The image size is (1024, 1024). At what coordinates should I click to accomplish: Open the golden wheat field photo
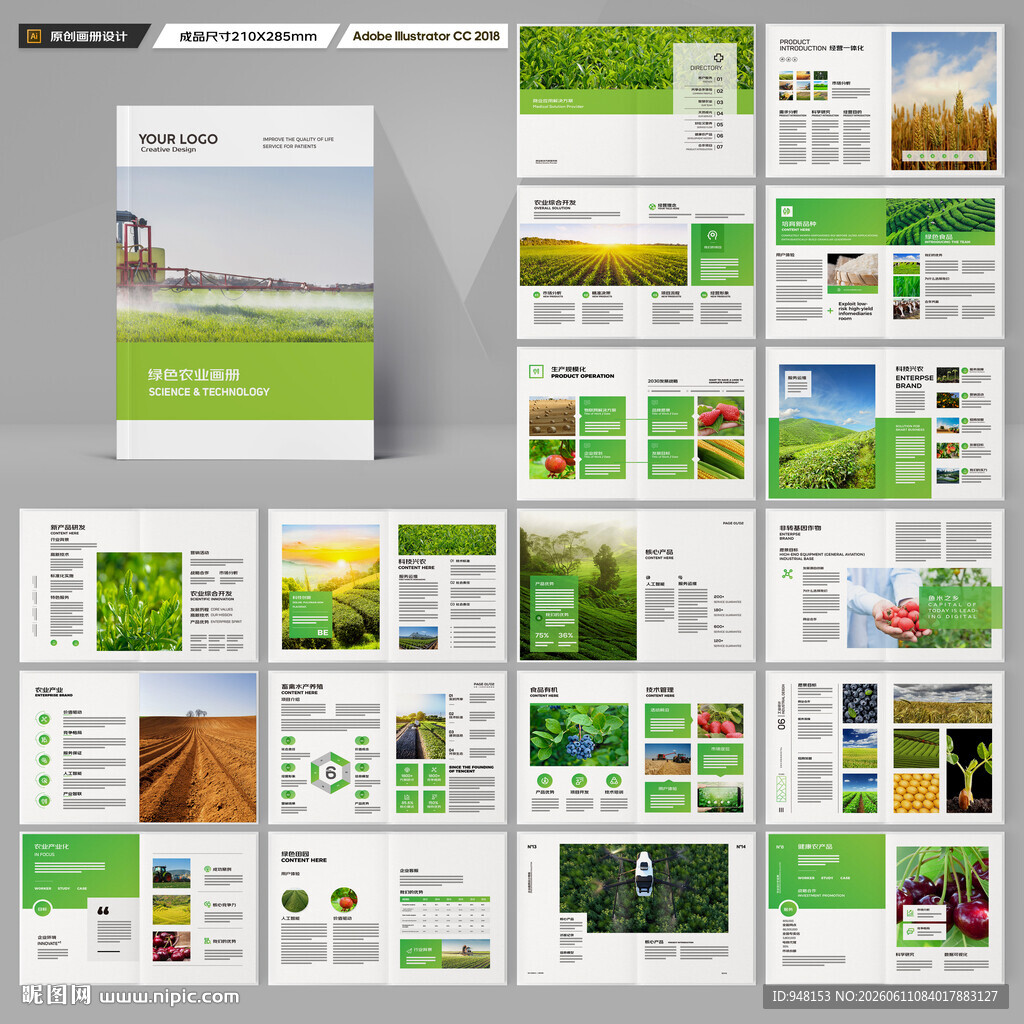[944, 101]
